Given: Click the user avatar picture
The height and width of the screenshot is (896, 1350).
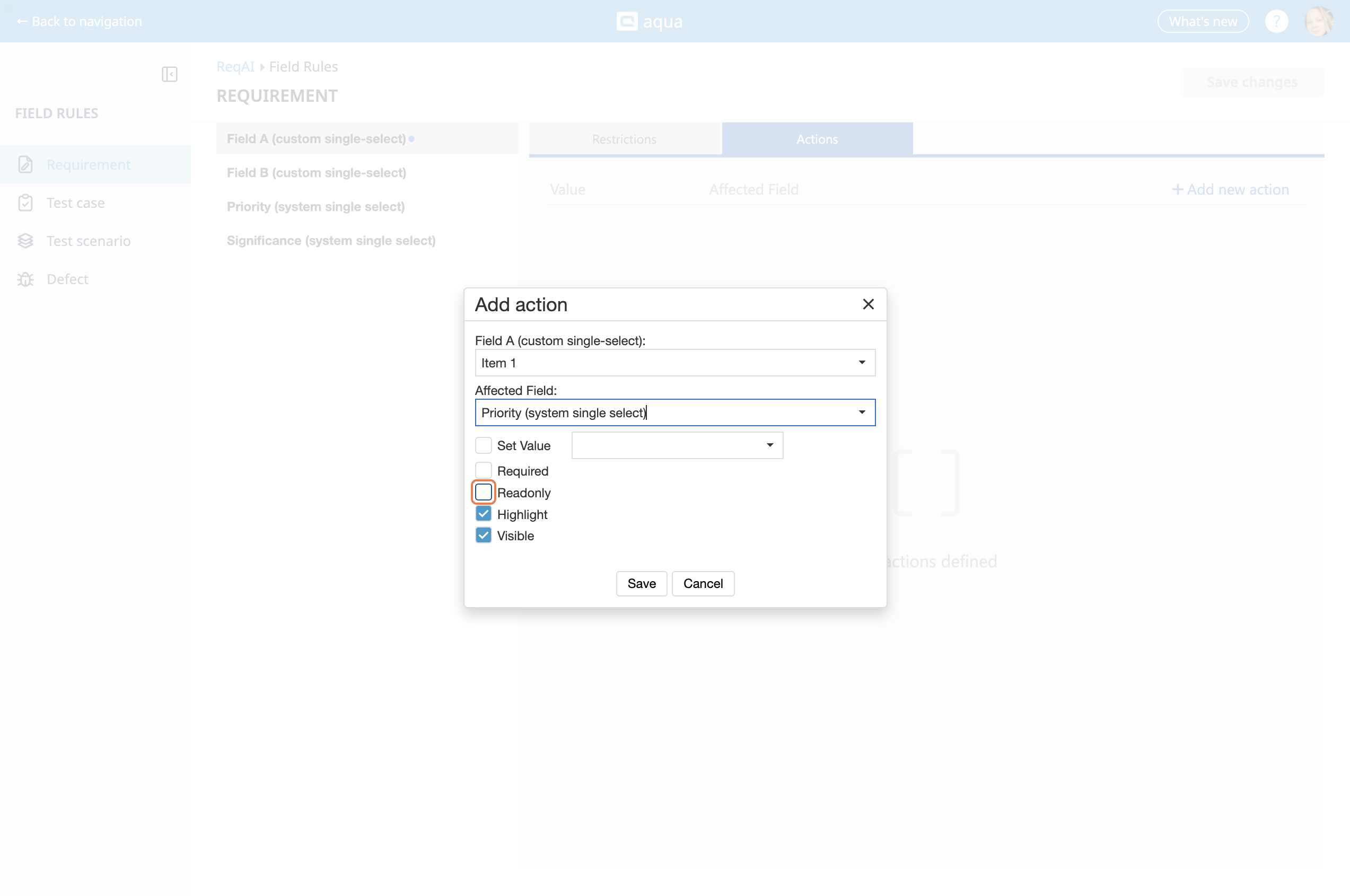Looking at the screenshot, I should tap(1319, 22).
